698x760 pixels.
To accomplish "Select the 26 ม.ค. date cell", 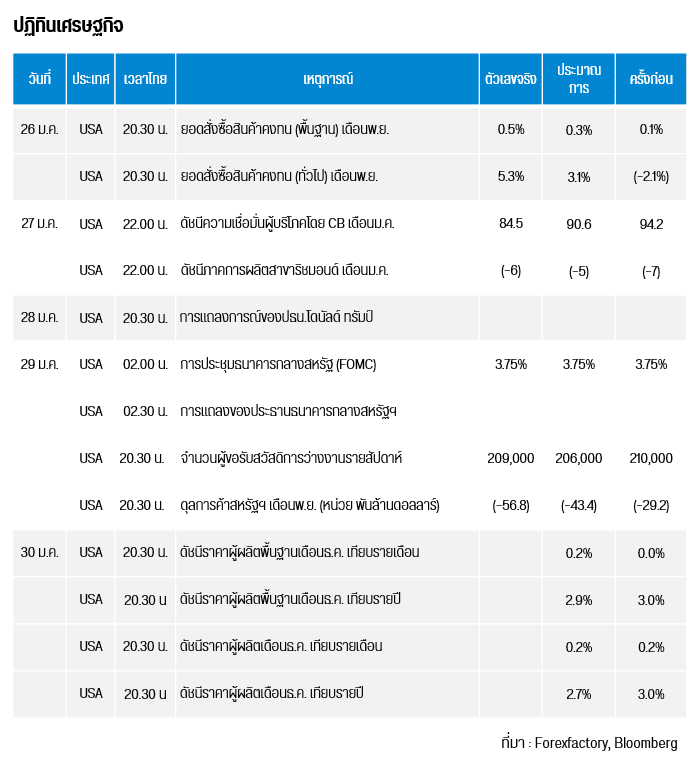I will pos(40,129).
